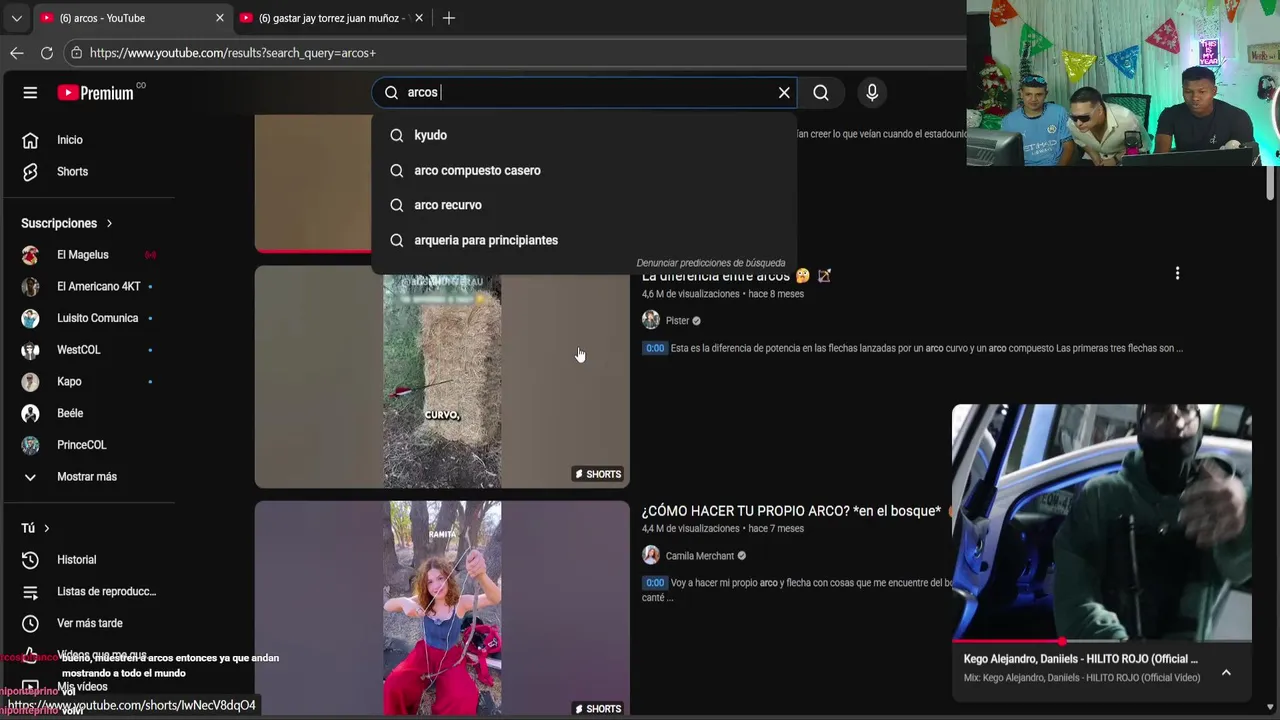Reload the current page
The width and height of the screenshot is (1280, 720).
pos(47,53)
